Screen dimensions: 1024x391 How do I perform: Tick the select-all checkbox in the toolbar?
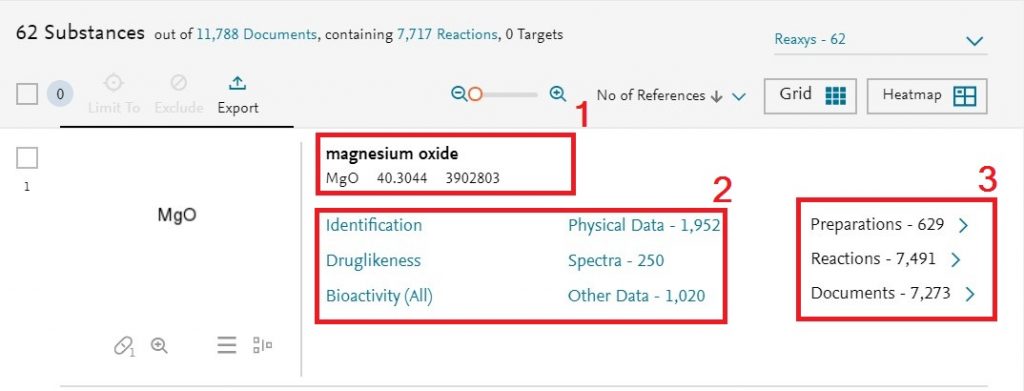27,95
